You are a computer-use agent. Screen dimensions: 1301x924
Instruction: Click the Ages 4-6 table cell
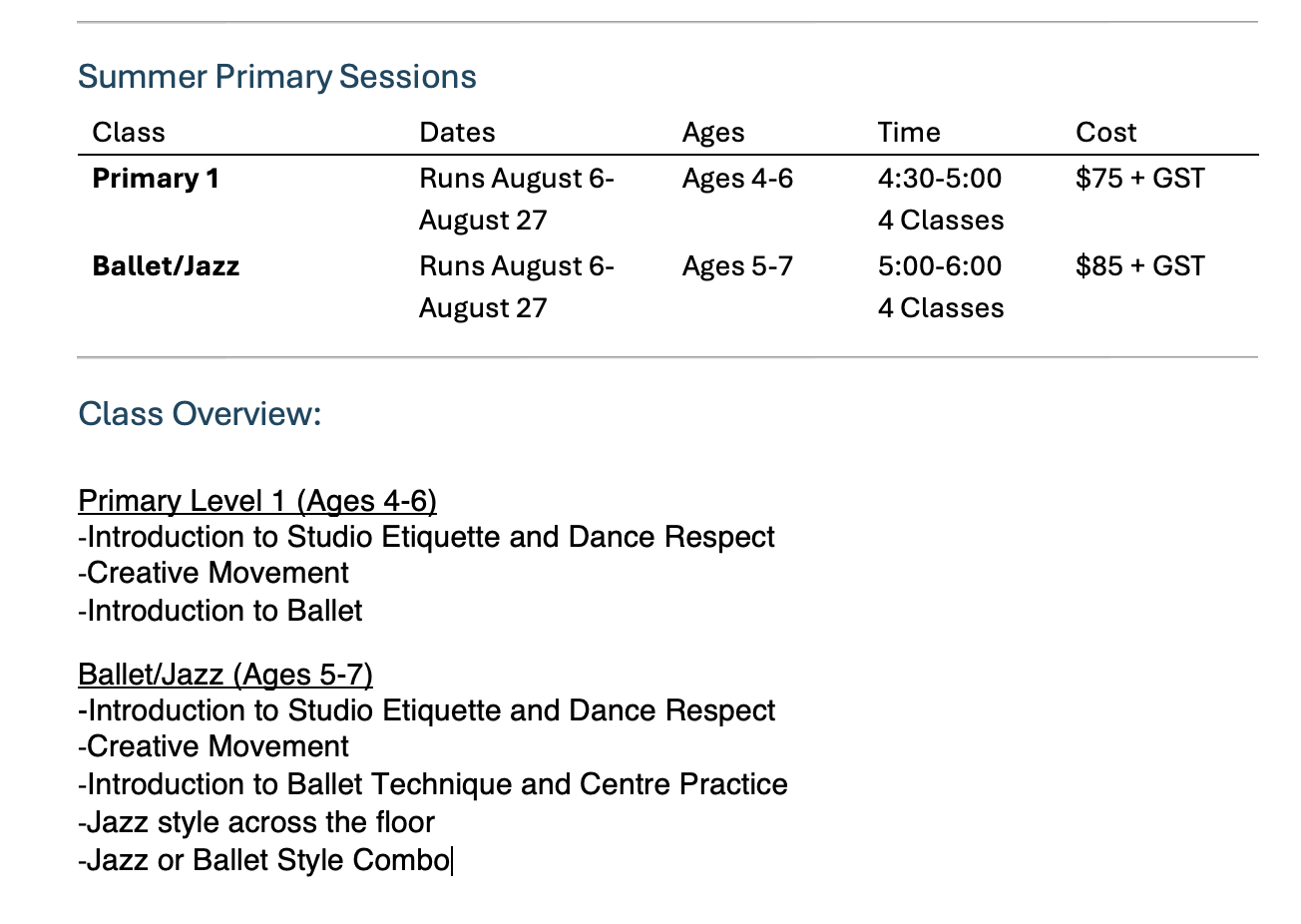(x=738, y=179)
